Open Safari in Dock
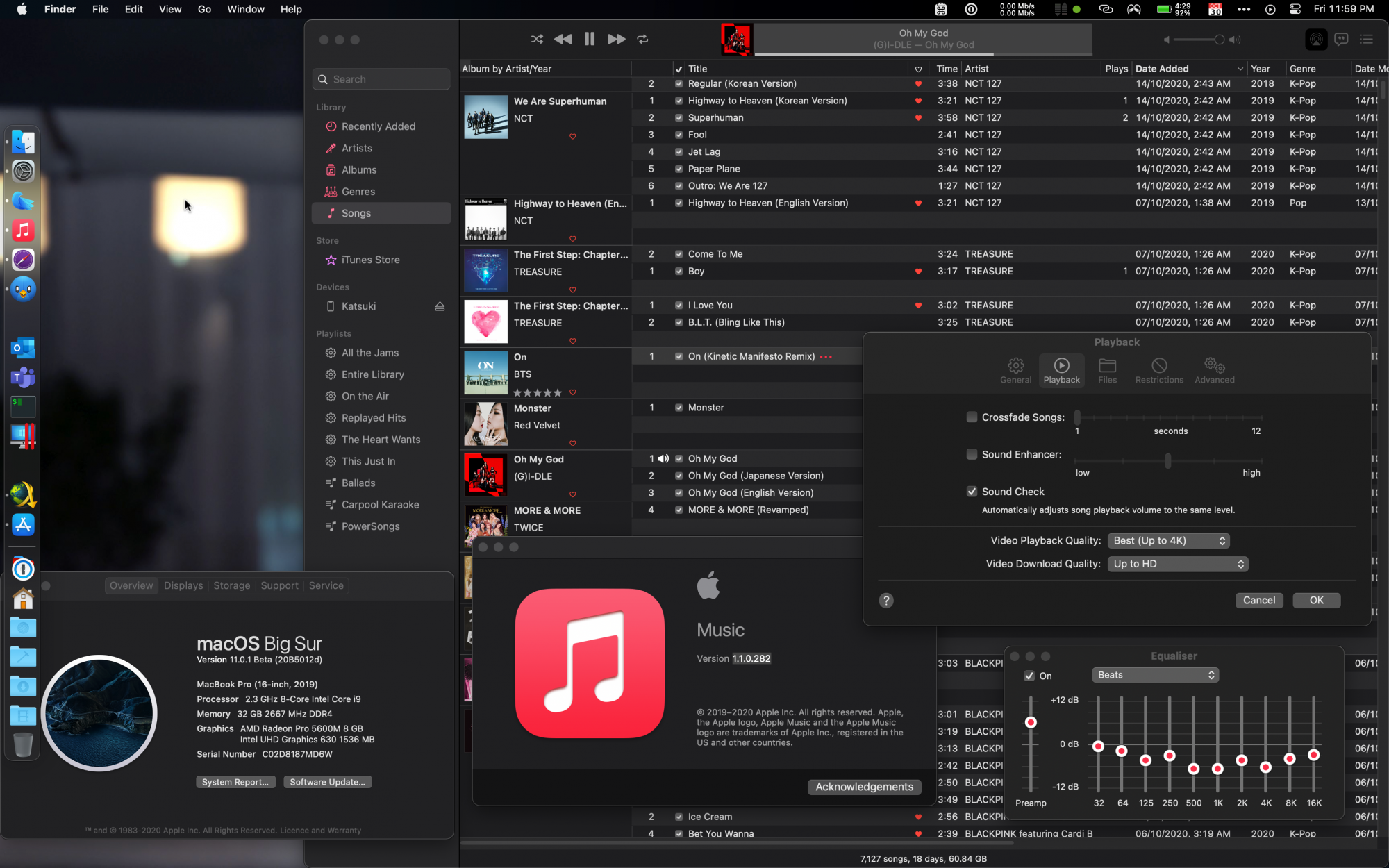This screenshot has width=1389, height=868. 23,260
